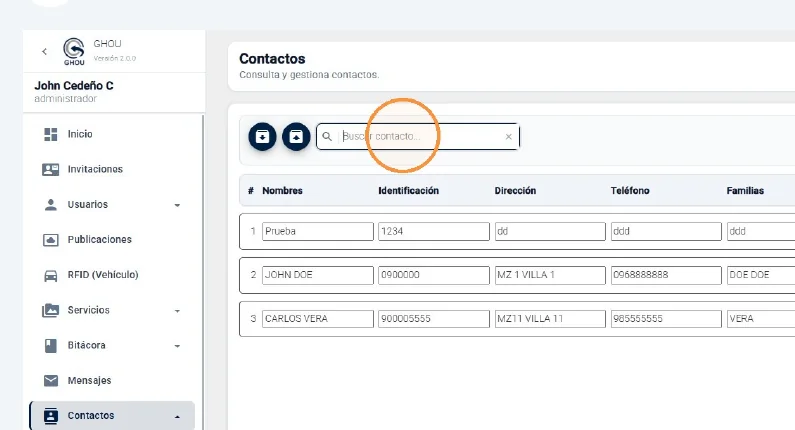
Task: Click the Contactos address book icon
Action: point(51,416)
